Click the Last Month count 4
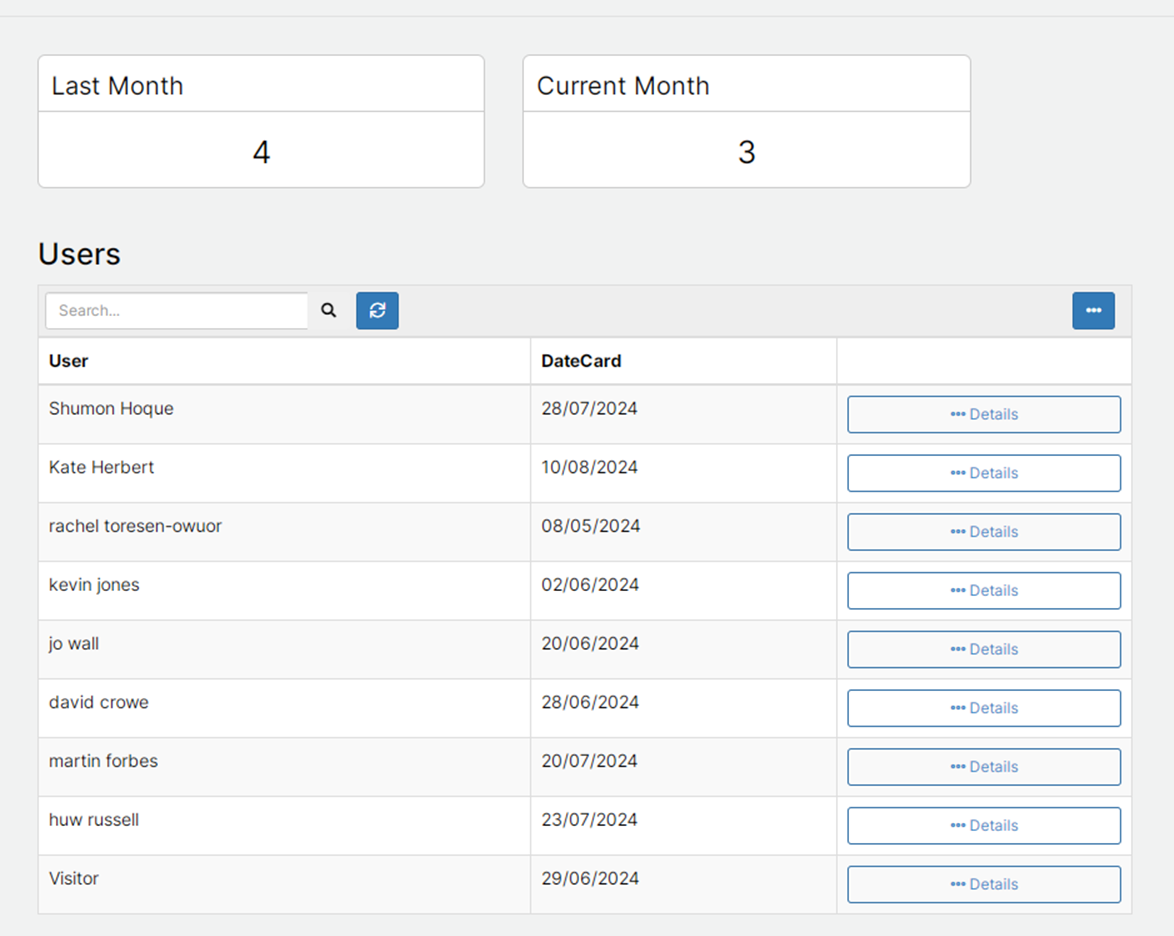 click(261, 152)
